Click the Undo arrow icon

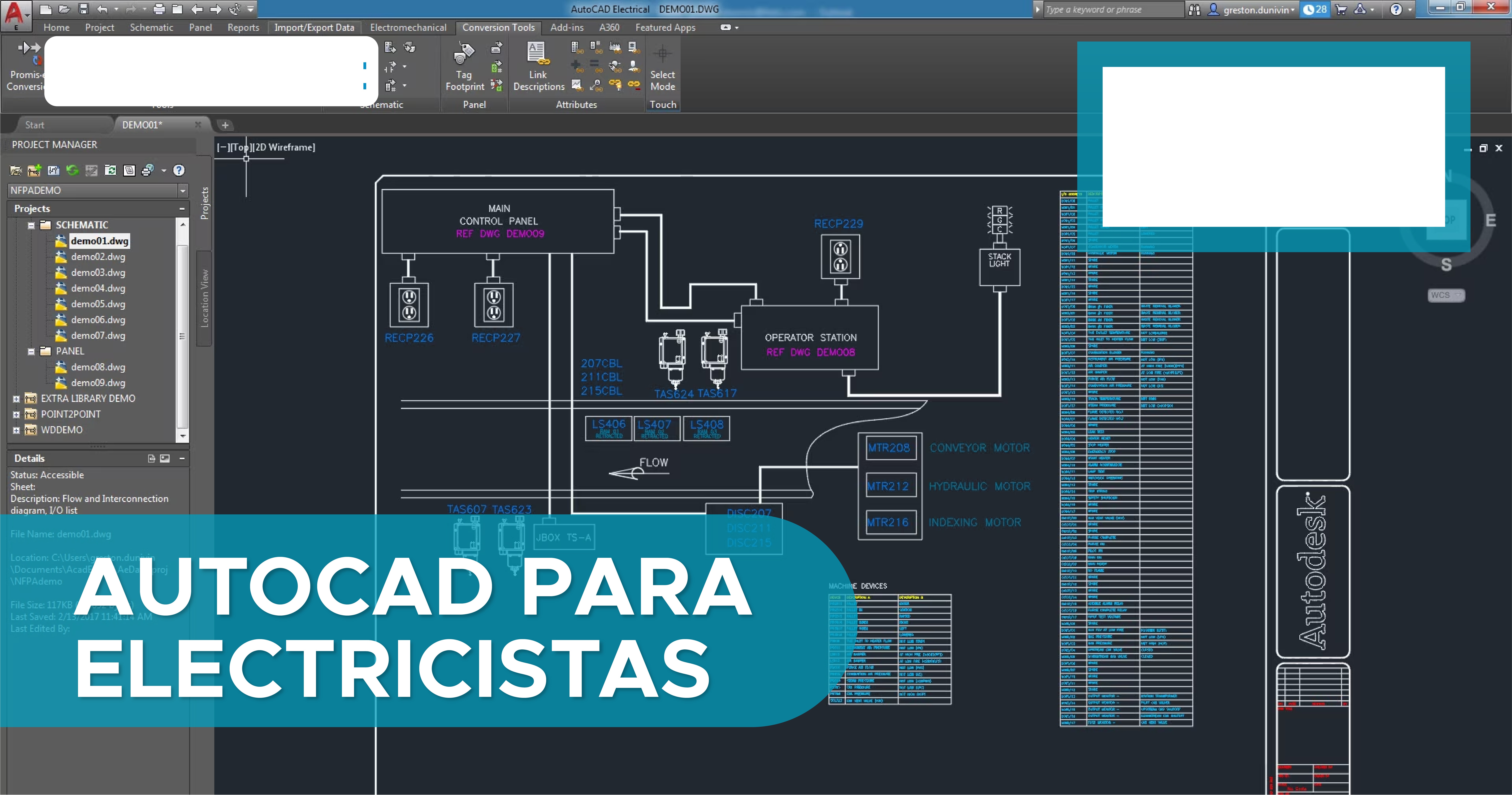click(x=103, y=9)
